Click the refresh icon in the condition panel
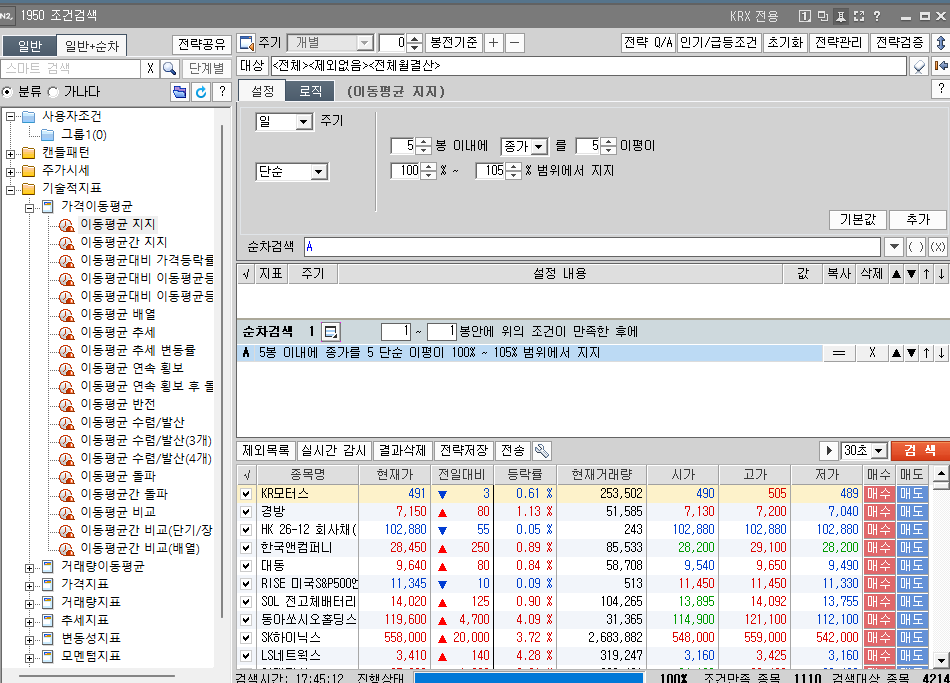The image size is (950, 683). pyautogui.click(x=200, y=92)
